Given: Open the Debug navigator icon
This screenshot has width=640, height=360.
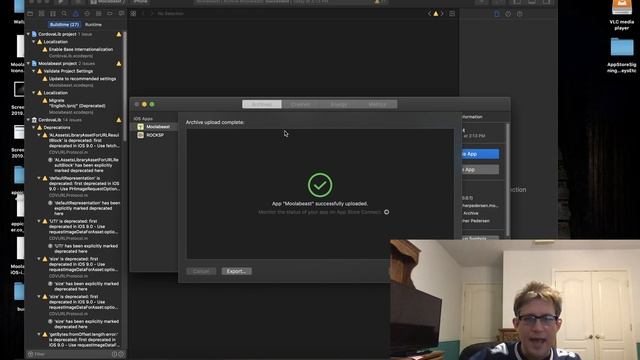Looking at the screenshot, I should (98, 13).
